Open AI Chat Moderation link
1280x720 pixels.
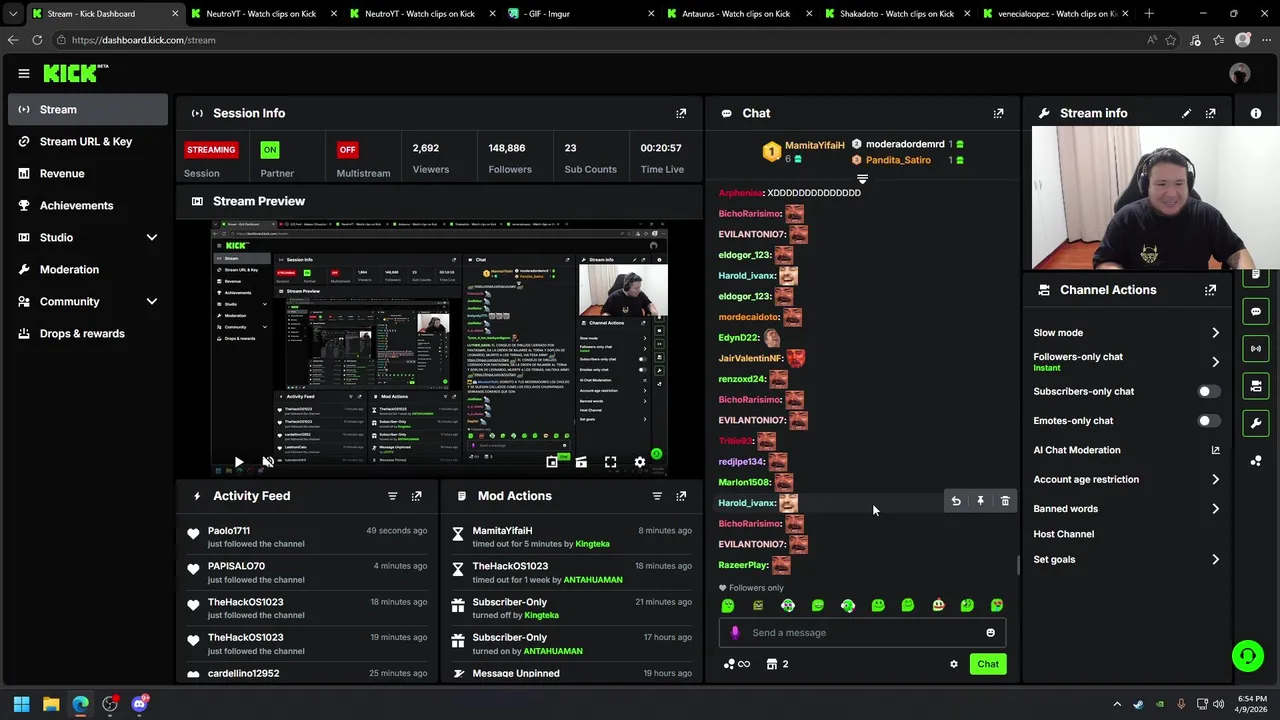coord(1126,451)
